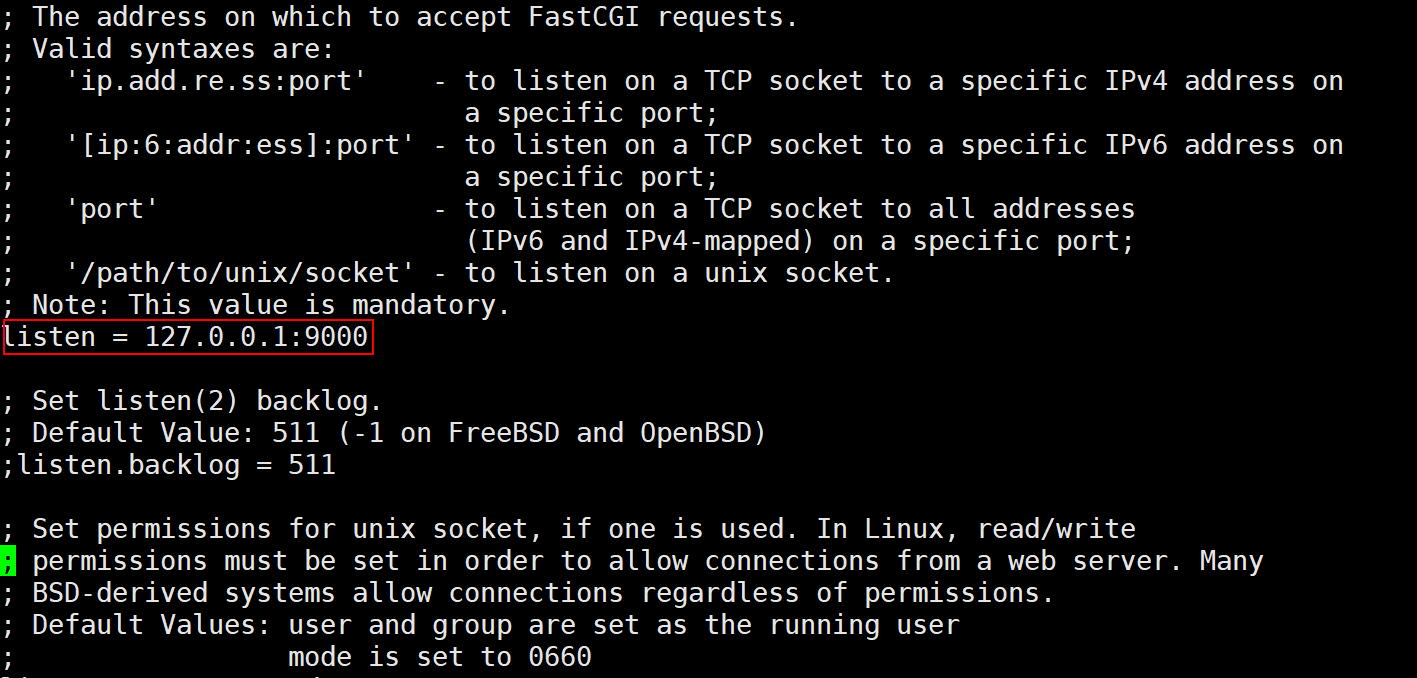Click the '/path/to/unix/socket' syntax example
The height and width of the screenshot is (678, 1417).
(x=240, y=273)
